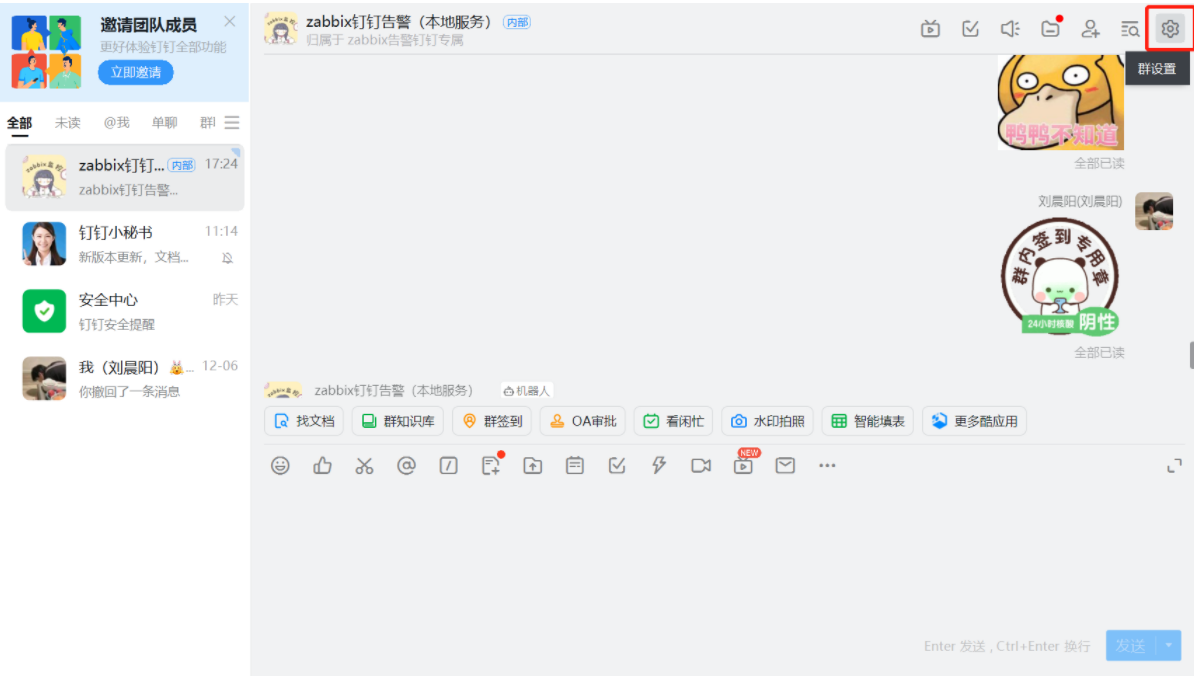This screenshot has width=1194, height=684.
Task: Open zabbix钉钉 conversation in list
Action: 125,177
